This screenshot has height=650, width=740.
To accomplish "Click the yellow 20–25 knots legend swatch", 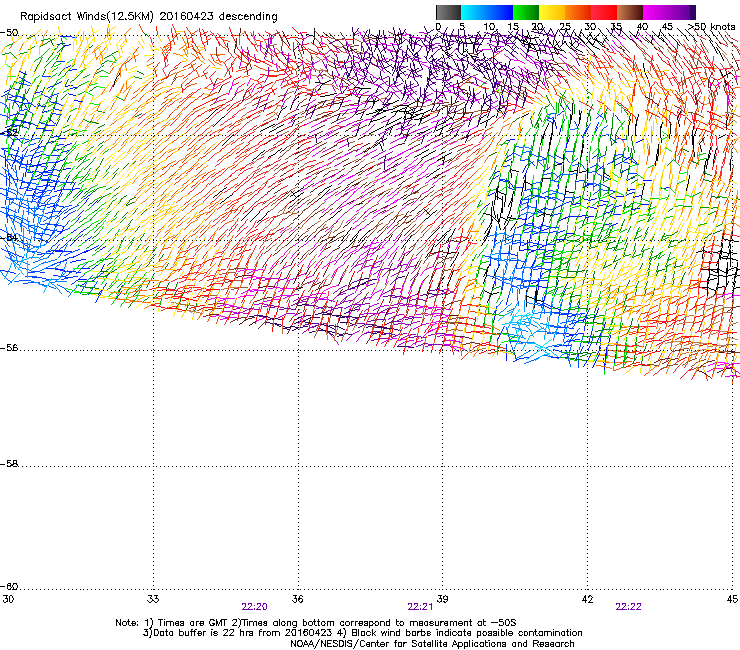I will tap(552, 12).
